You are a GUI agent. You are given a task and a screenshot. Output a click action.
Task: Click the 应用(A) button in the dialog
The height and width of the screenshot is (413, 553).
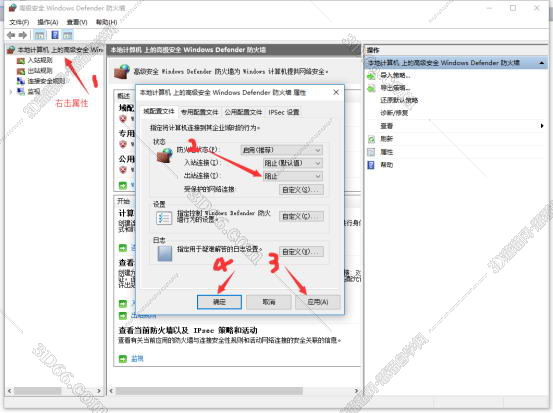(x=318, y=302)
